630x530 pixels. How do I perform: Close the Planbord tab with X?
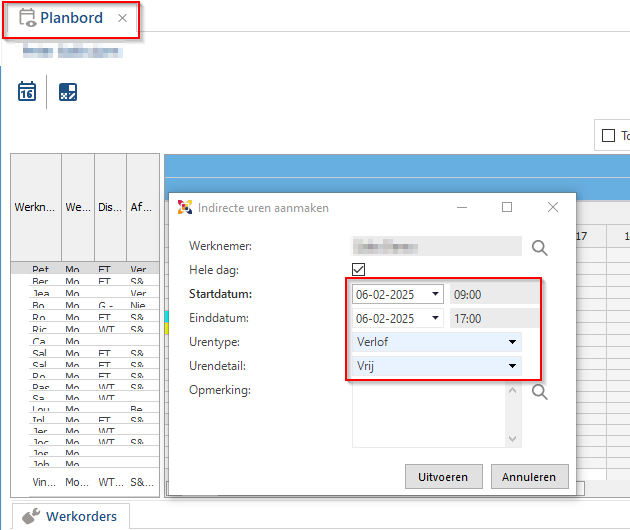pyautogui.click(x=122, y=18)
